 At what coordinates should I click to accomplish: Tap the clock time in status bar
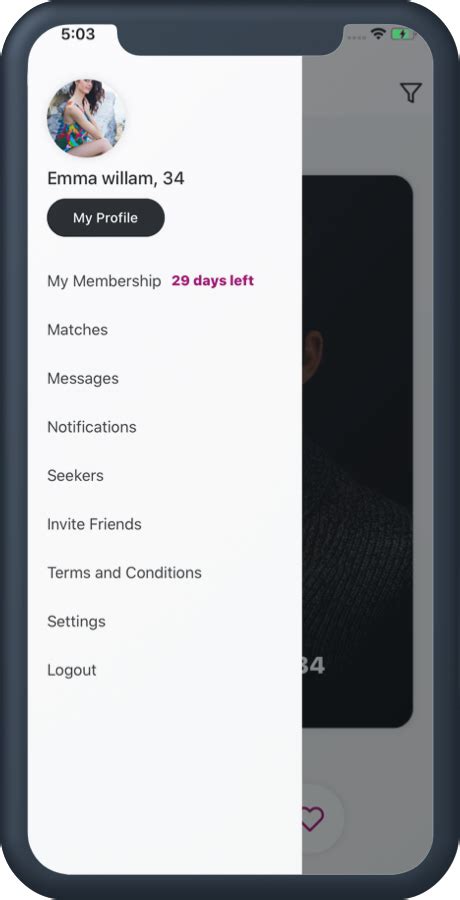pyautogui.click(x=78, y=34)
